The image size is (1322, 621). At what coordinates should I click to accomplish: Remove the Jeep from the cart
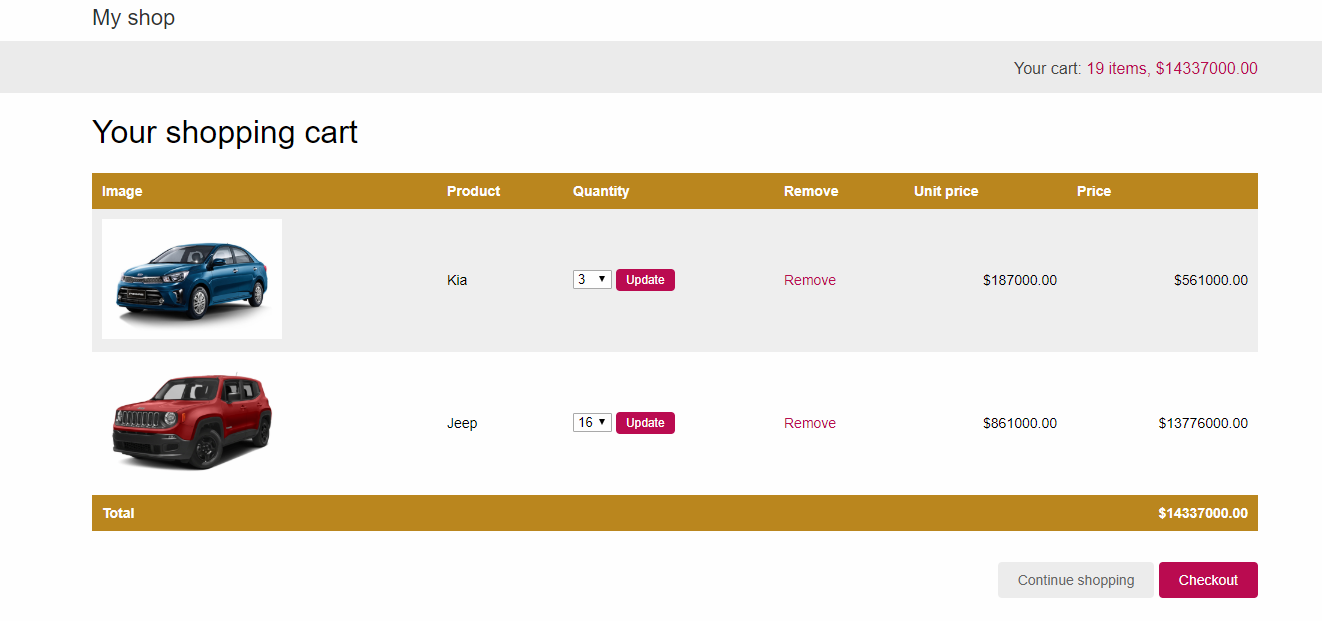coord(810,423)
